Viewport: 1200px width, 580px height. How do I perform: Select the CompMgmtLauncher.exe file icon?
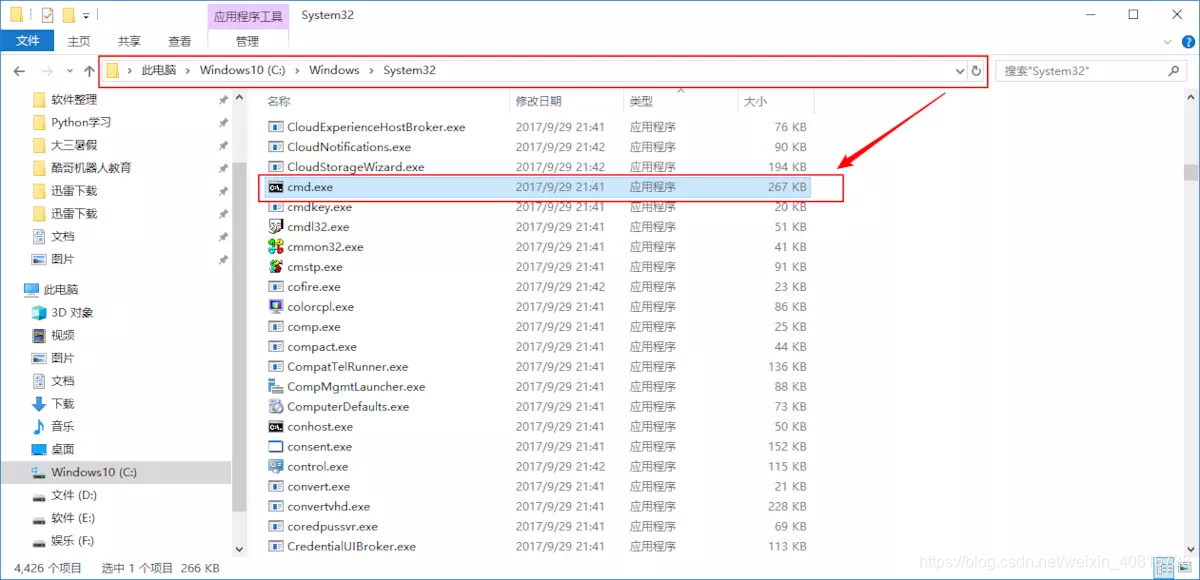pyautogui.click(x=276, y=387)
